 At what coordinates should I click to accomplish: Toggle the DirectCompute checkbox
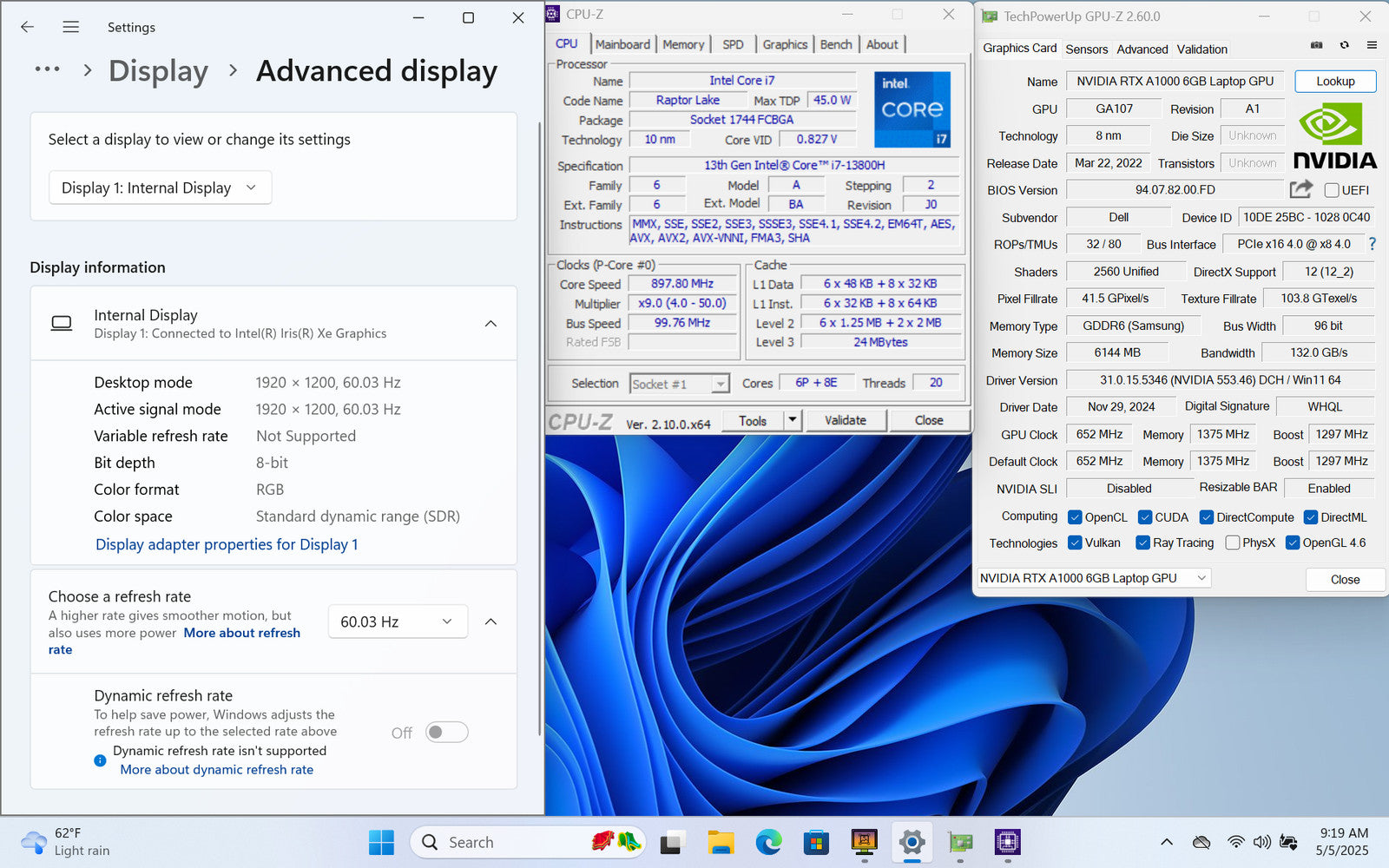(1207, 517)
